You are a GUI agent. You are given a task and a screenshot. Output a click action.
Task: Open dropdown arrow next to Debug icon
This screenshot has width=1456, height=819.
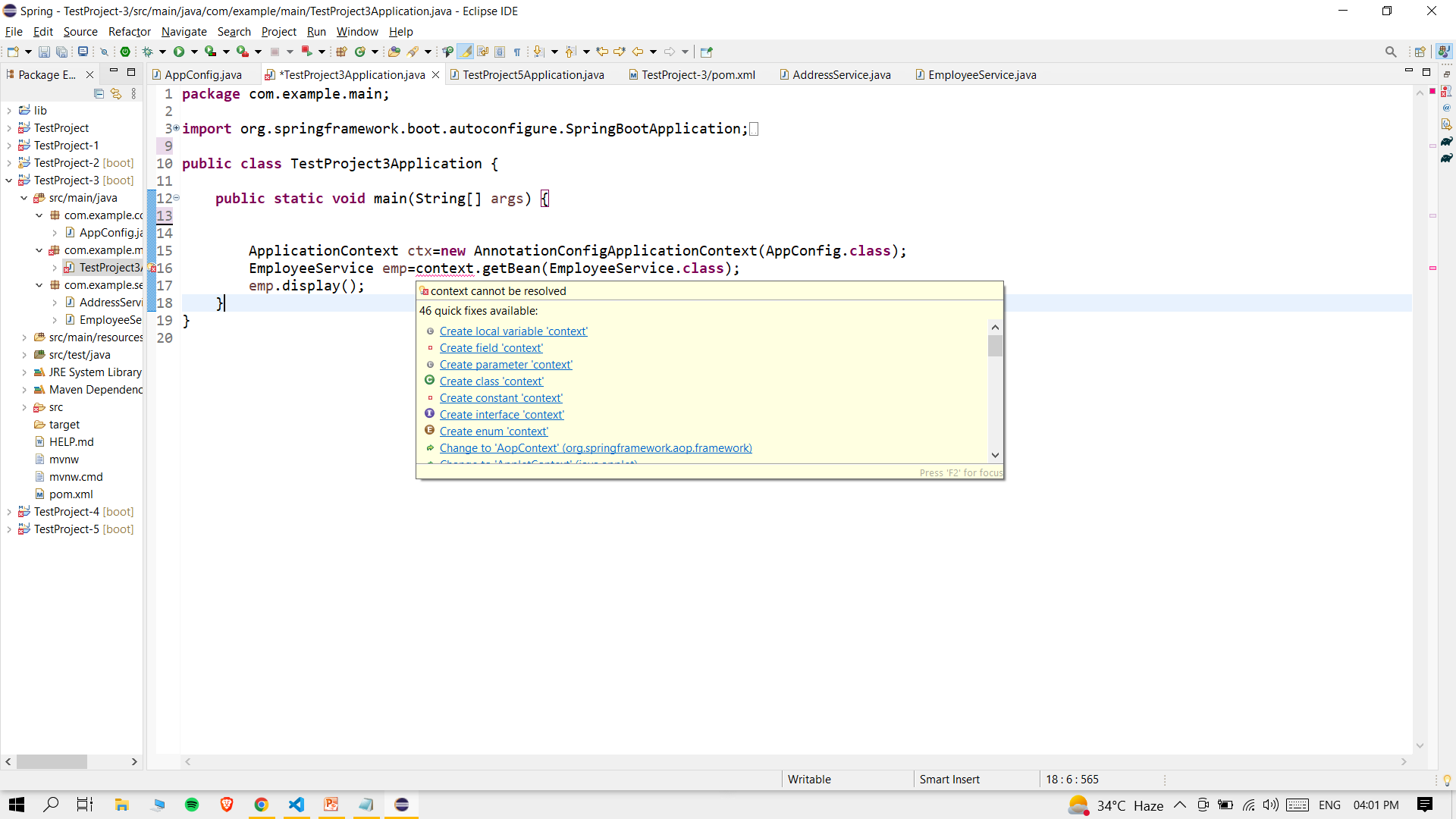[x=162, y=52]
